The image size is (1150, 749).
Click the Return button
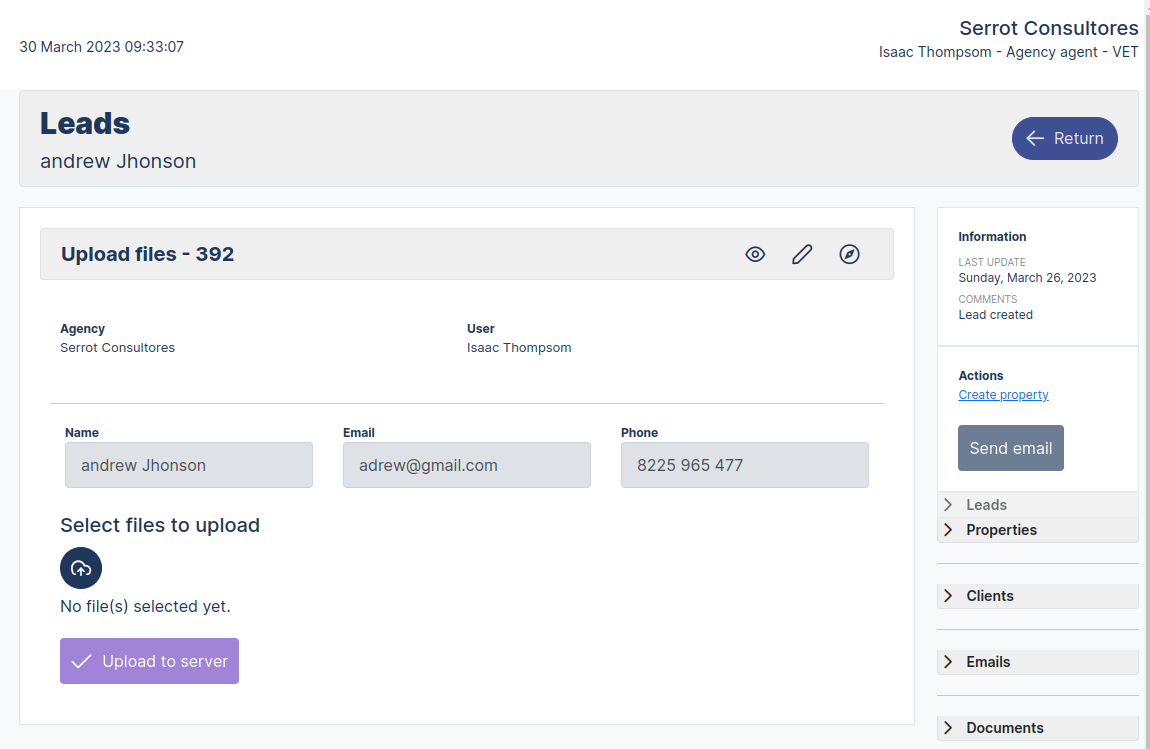pos(1064,138)
